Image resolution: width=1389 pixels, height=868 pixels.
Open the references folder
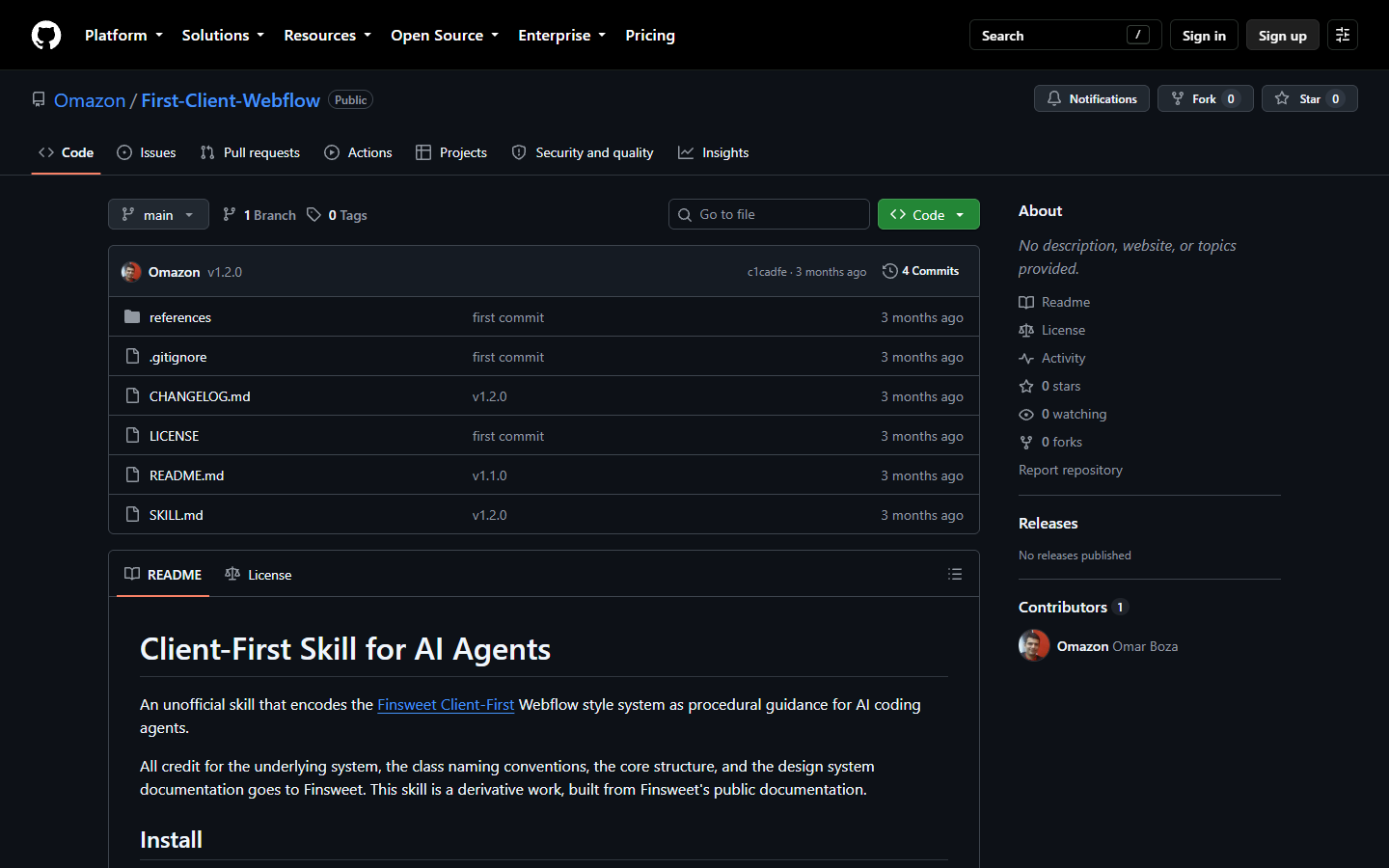tap(180, 317)
